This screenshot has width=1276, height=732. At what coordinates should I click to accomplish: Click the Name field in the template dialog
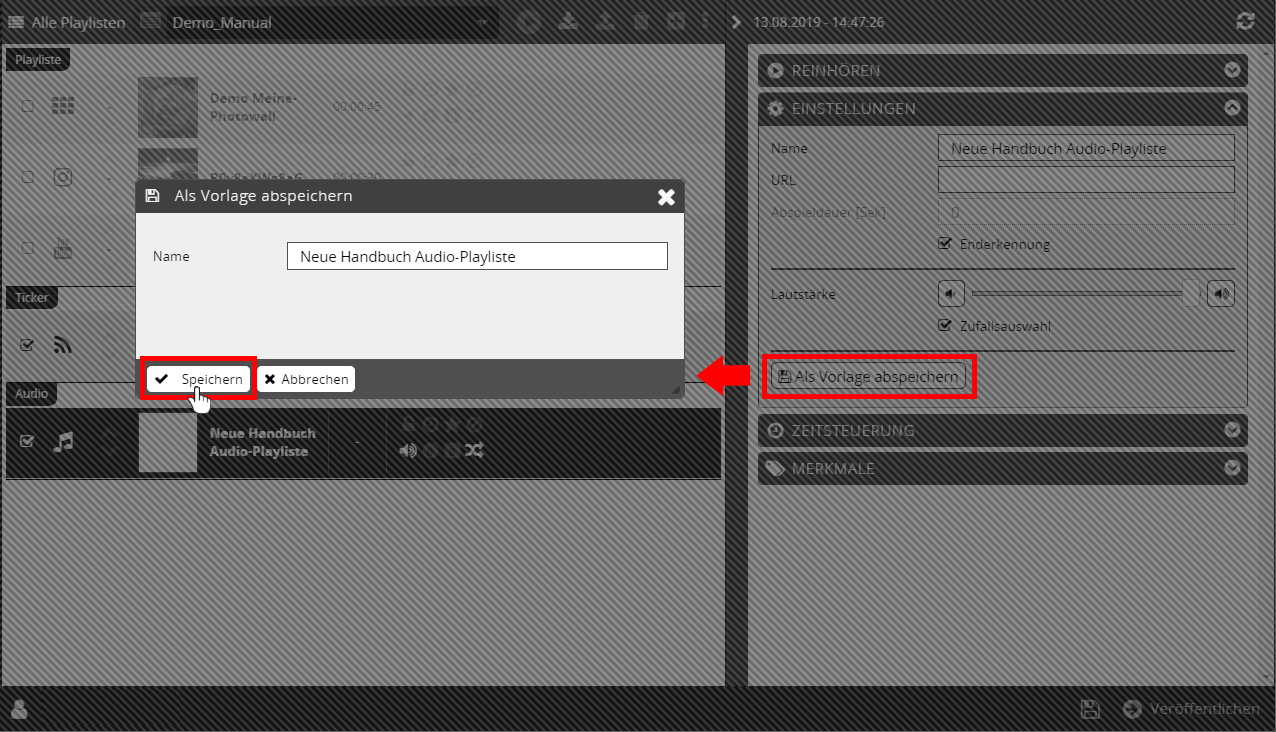[476, 256]
